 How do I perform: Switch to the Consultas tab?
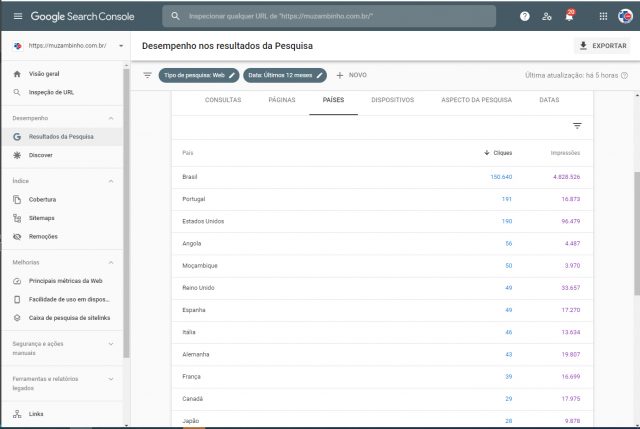point(222,100)
